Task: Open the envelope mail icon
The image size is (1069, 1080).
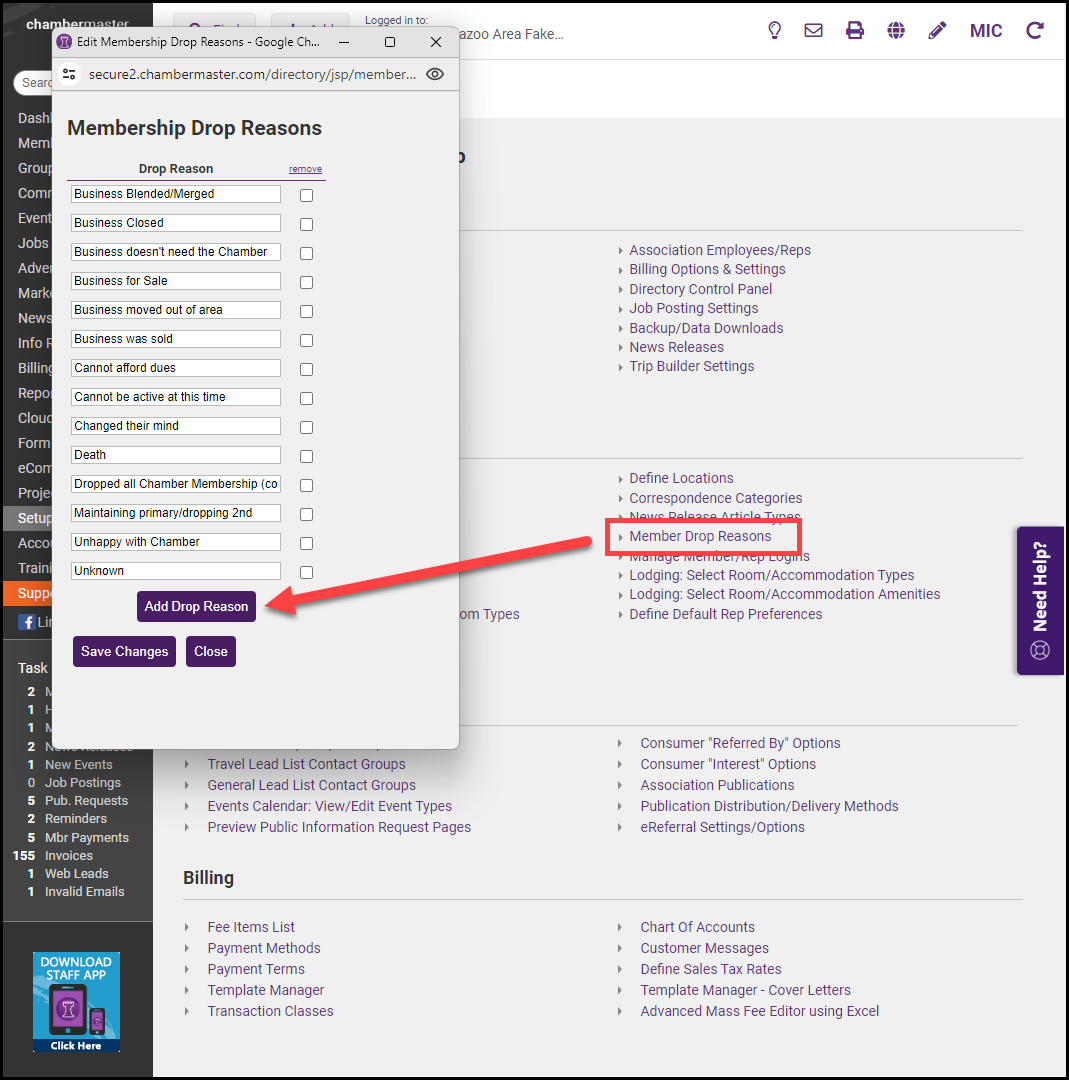Action: [813, 31]
